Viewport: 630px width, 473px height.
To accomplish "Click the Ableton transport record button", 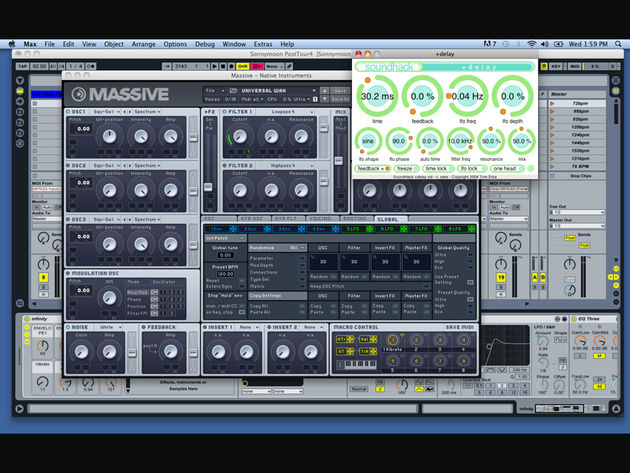I will click(231, 66).
